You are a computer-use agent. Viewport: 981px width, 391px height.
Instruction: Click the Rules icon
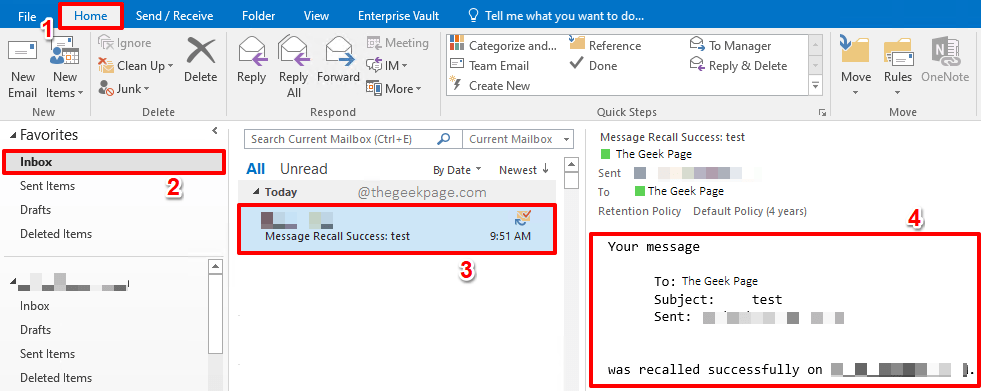[x=897, y=51]
